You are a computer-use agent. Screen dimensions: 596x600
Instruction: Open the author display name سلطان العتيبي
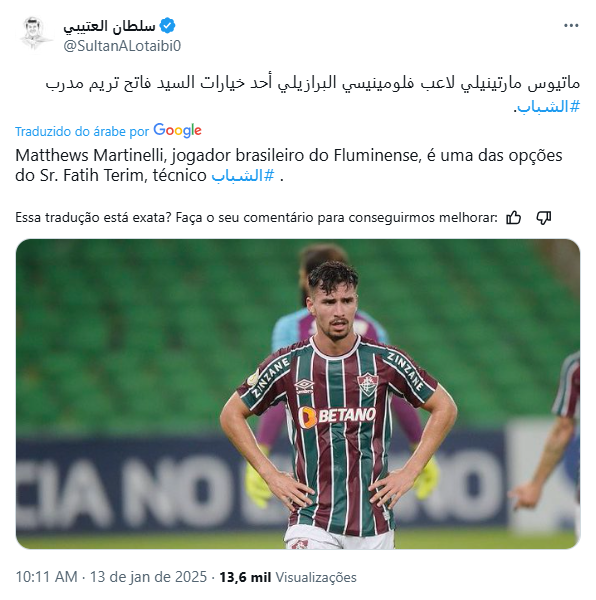[x=109, y=26]
